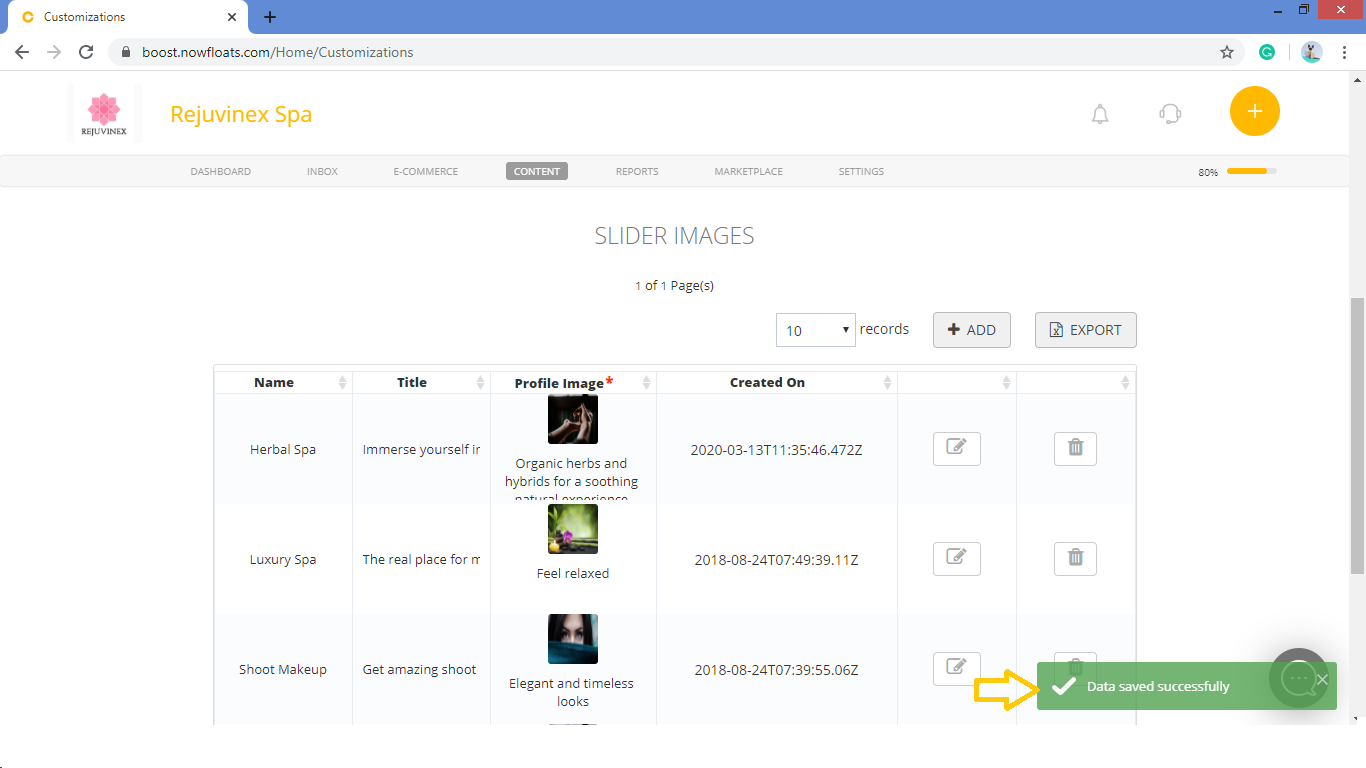Click 'Elegant and timeless looks' caption
Screen dimensions: 1366x768
pos(572,692)
